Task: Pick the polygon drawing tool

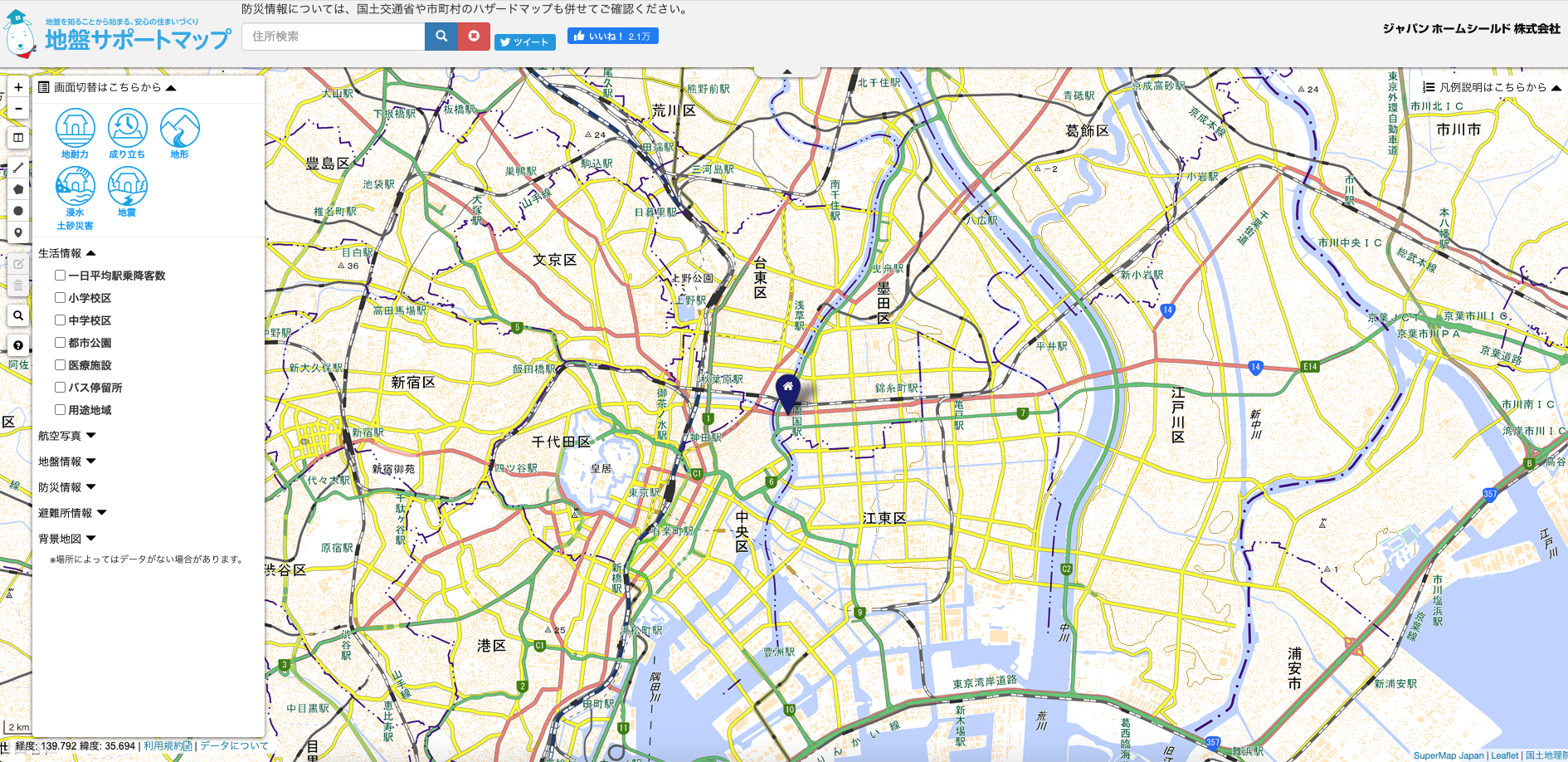Action: 18,189
